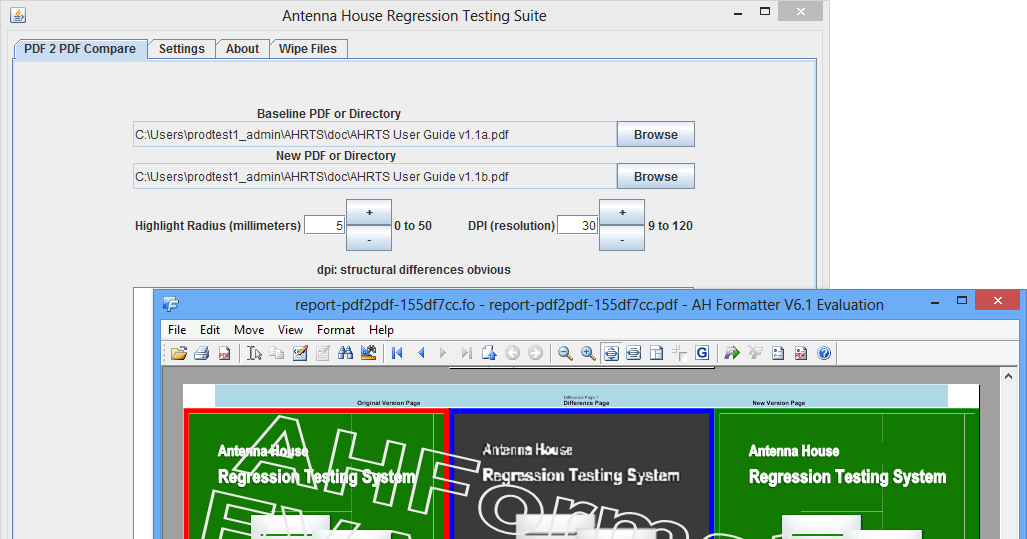This screenshot has height=539, width=1027.
Task: Open a file with the folder icon
Action: click(x=179, y=354)
